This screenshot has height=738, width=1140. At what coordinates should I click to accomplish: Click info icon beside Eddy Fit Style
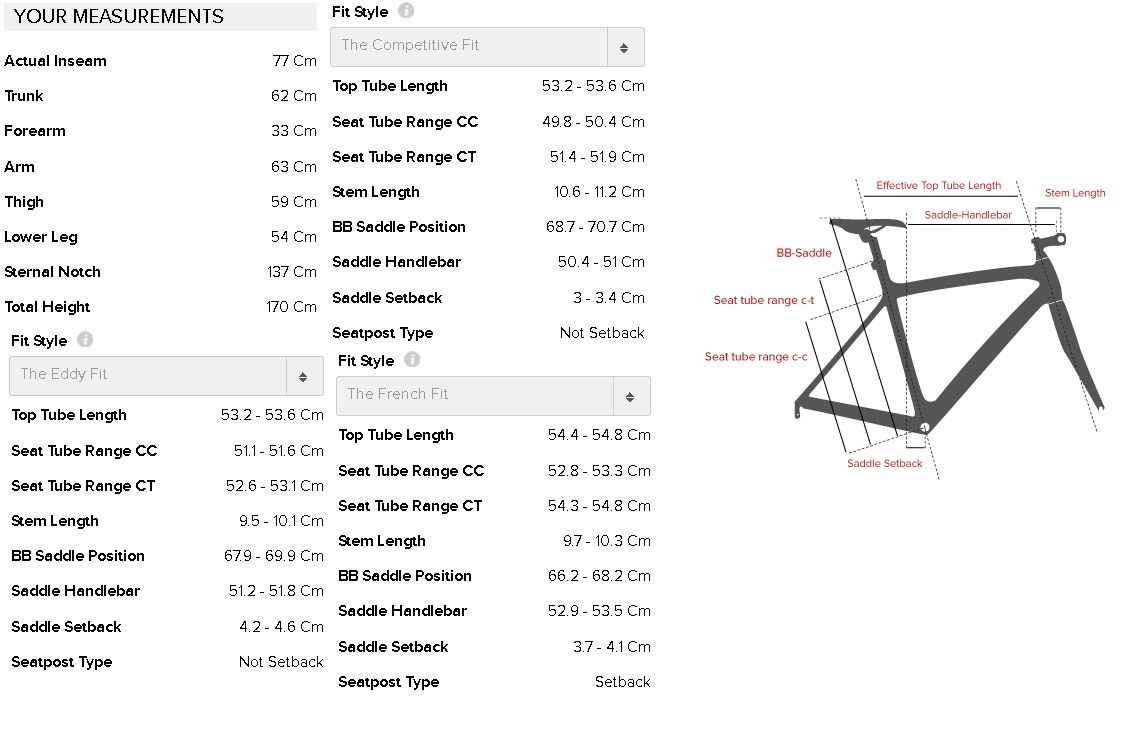coord(85,340)
